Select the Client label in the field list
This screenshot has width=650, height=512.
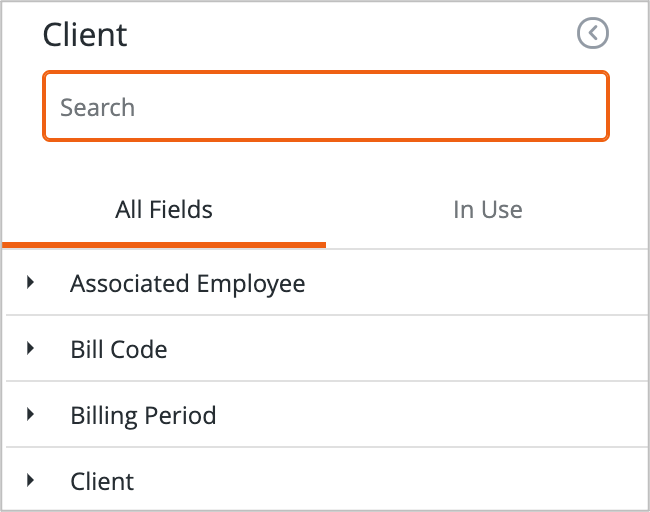coord(102,481)
